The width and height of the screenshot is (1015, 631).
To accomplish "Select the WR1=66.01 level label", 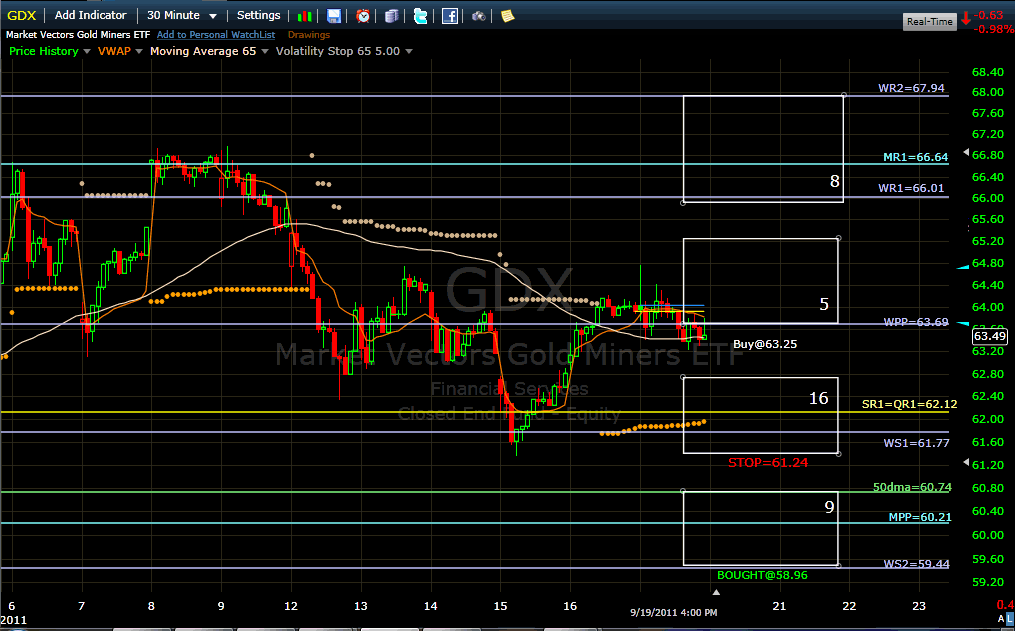I will click(911, 188).
